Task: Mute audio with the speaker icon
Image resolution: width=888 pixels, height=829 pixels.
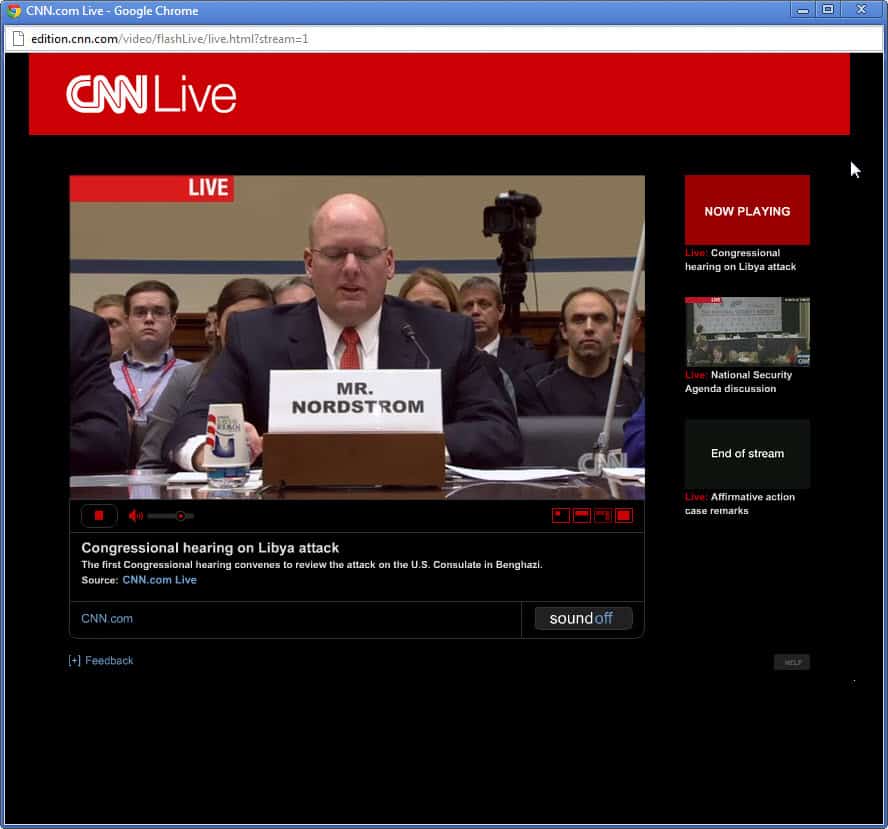Action: (x=135, y=516)
